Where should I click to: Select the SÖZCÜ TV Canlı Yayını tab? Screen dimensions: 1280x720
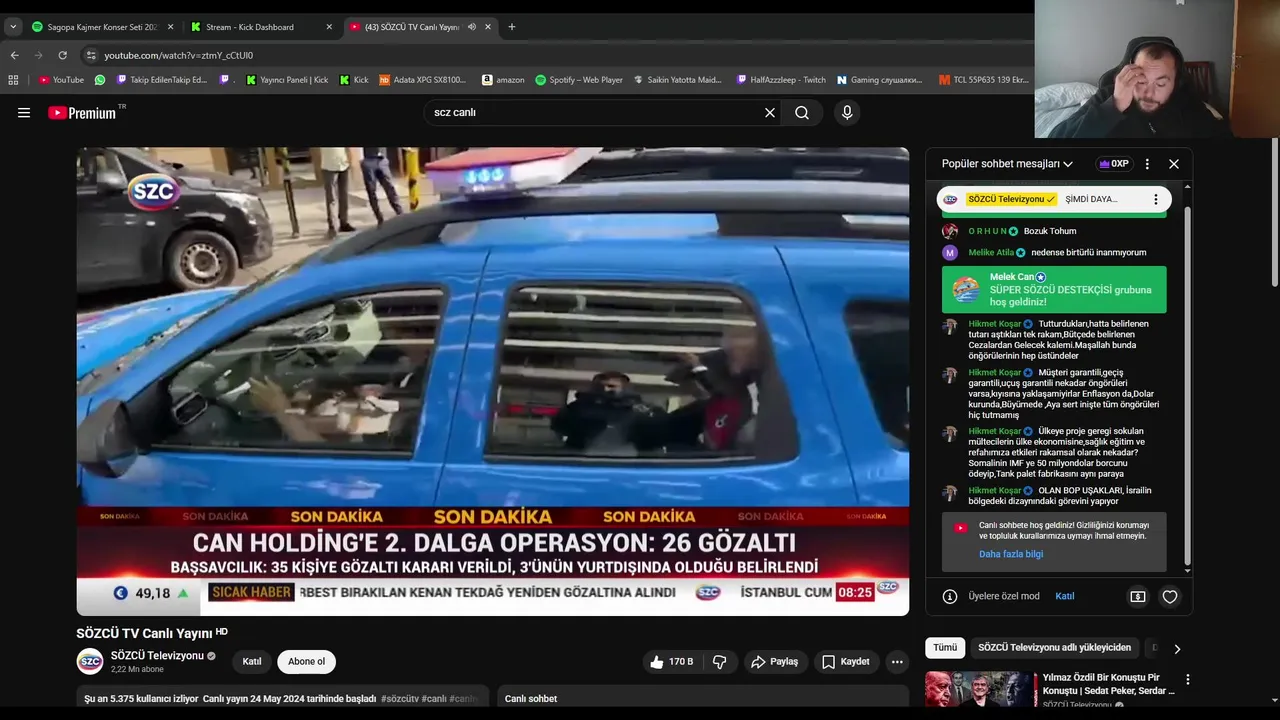412,27
